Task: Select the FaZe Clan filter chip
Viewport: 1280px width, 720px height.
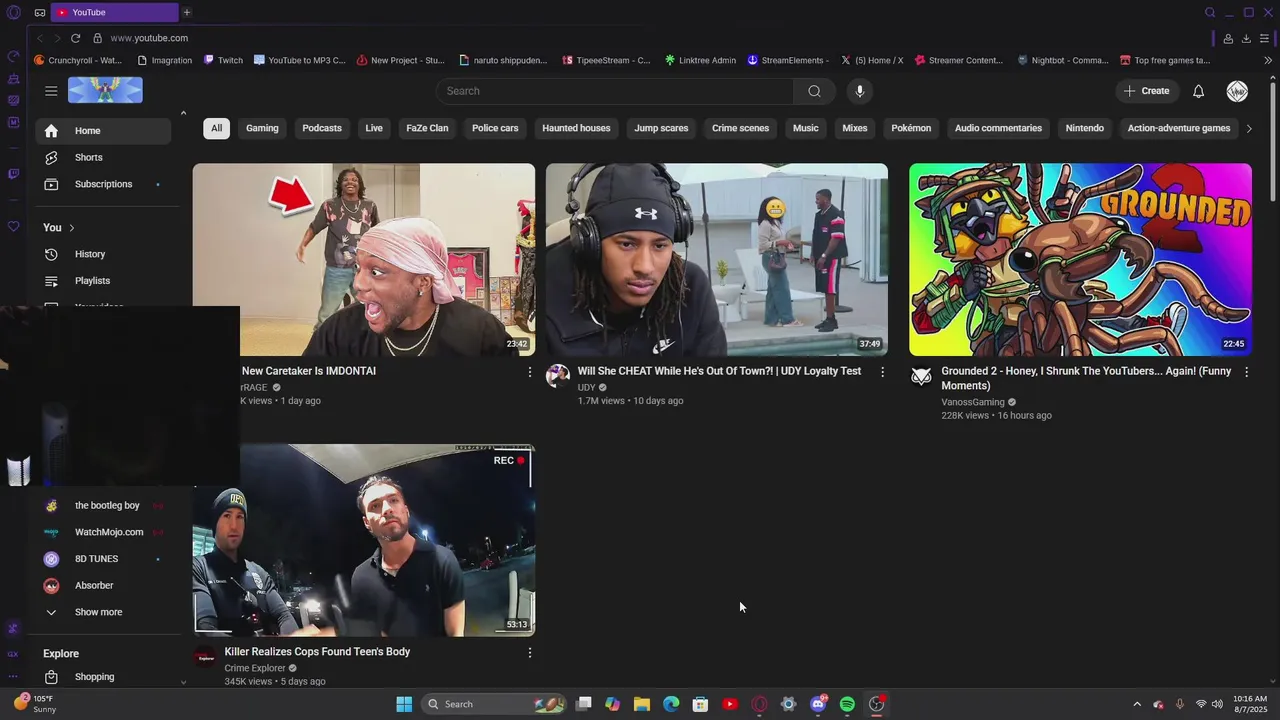Action: coord(427,128)
